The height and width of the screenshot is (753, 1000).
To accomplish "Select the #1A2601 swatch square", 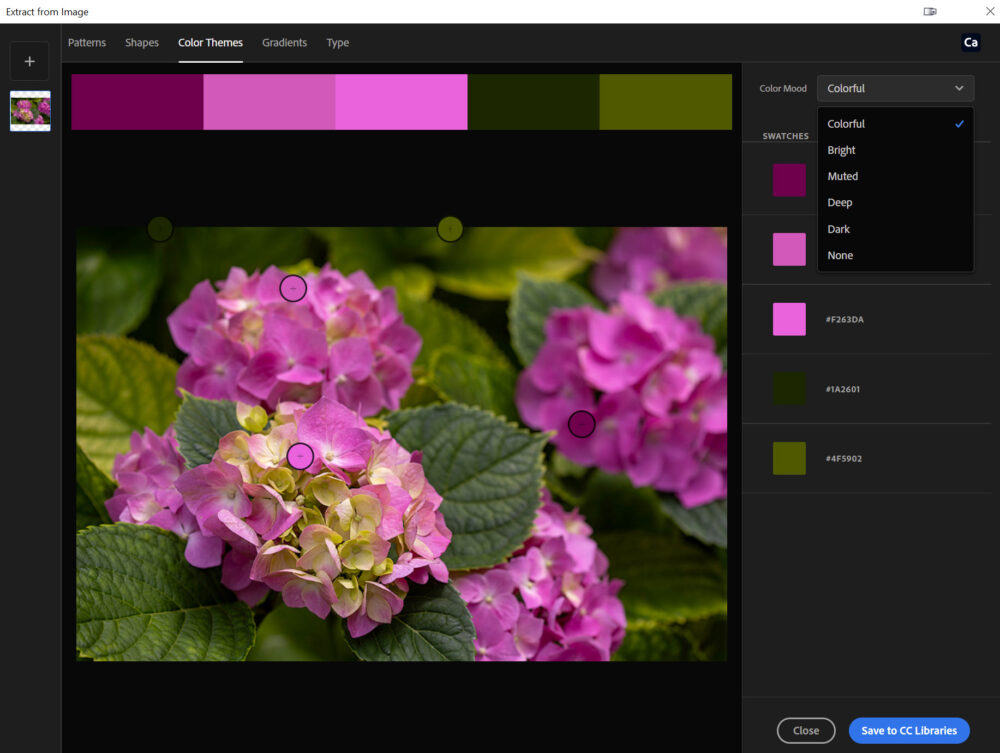I will coord(789,388).
